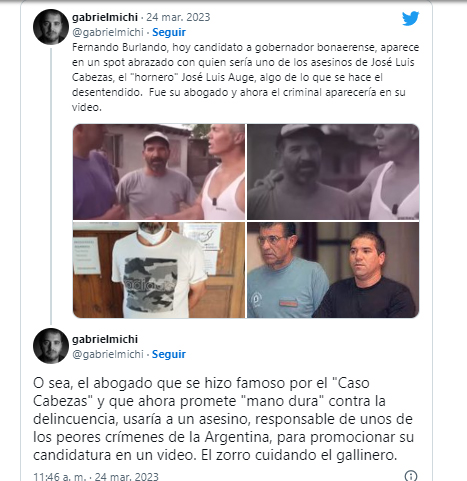The image size is (467, 481).
Task: Click the Twitter bird logo icon
Action: 410,18
